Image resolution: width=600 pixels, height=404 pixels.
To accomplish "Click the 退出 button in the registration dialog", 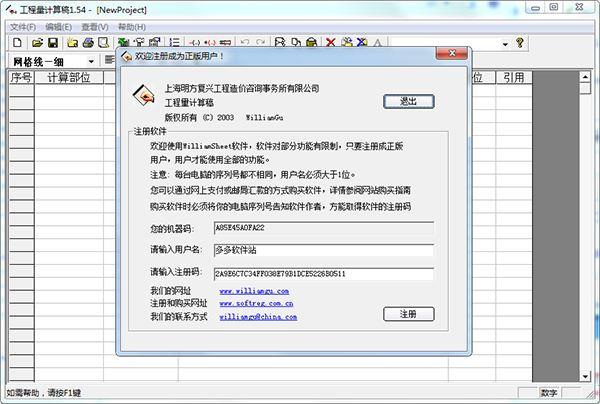I will (409, 101).
